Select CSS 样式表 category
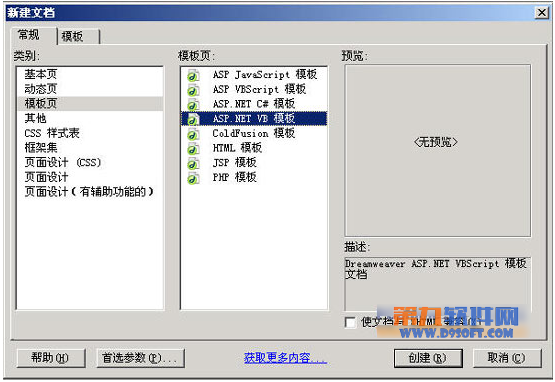This screenshot has height=382, width=555. [x=52, y=133]
